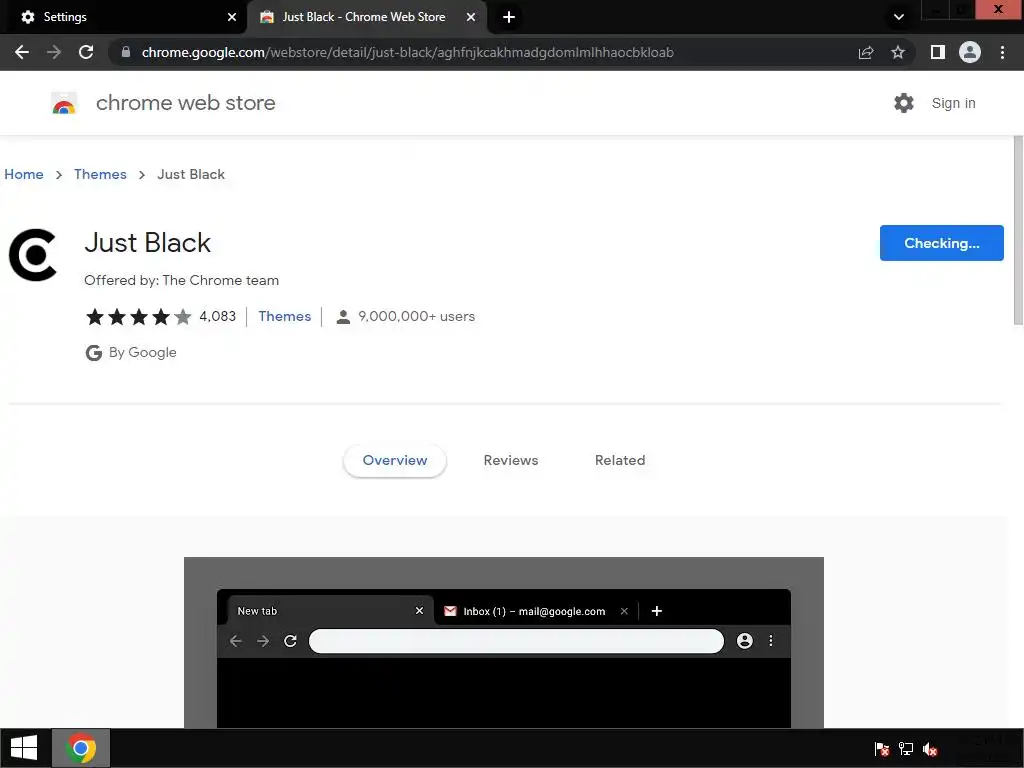Click the address bar URL

(x=408, y=52)
